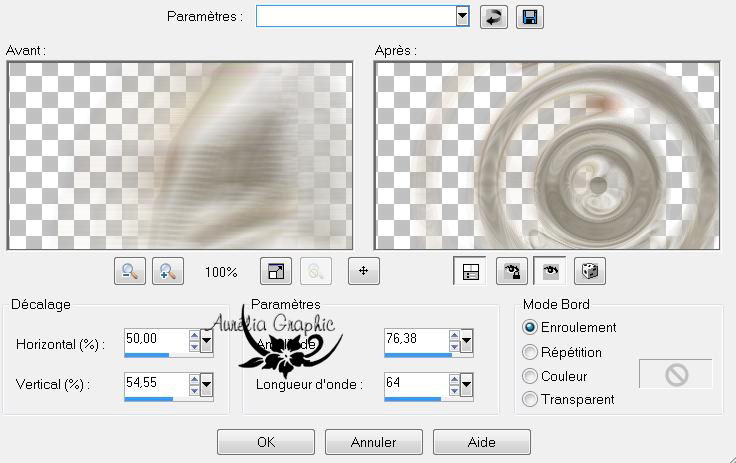The height and width of the screenshot is (463, 736).
Task: Select the Transparent edge mode
Action: tap(530, 399)
